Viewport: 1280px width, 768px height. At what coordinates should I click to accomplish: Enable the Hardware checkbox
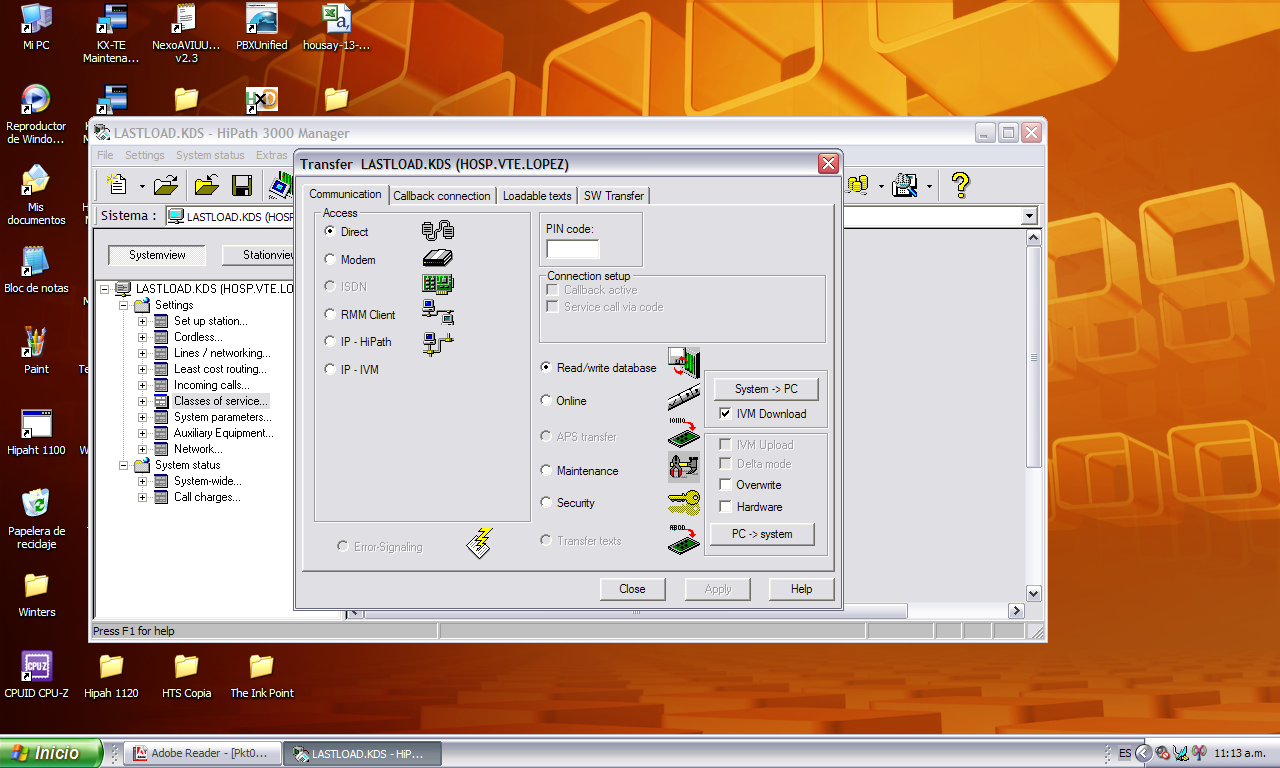tap(726, 506)
